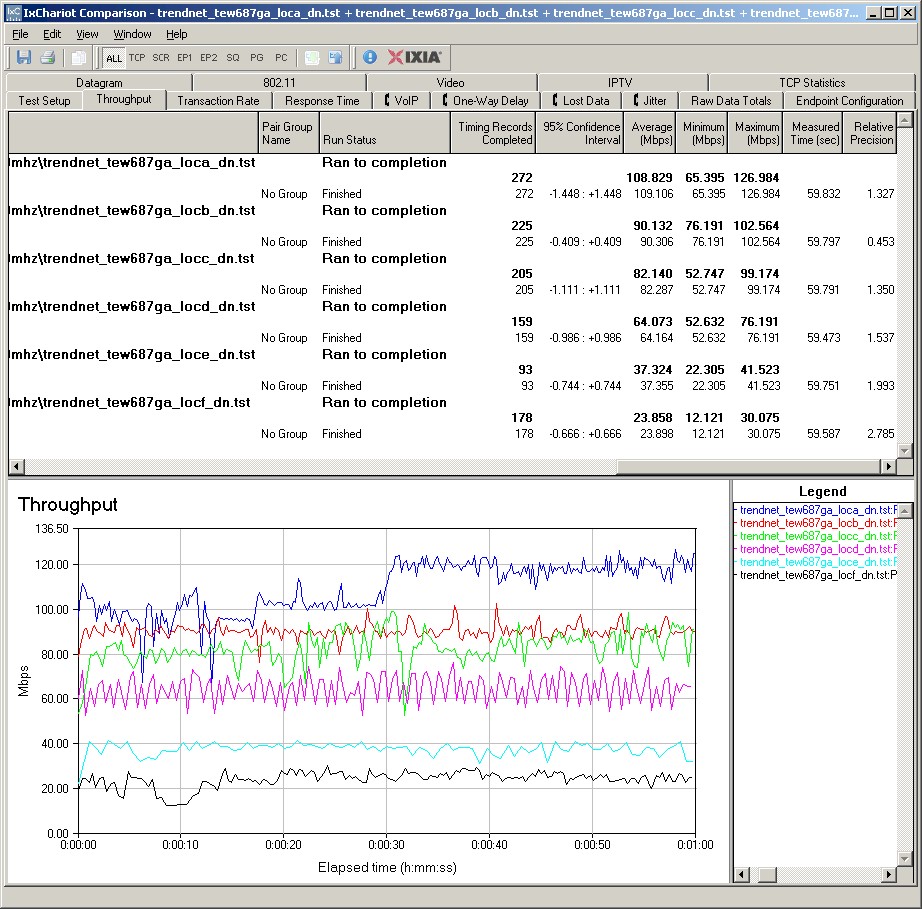This screenshot has width=922, height=909.
Task: Click the Timing Records Completed column header
Action: click(493, 133)
